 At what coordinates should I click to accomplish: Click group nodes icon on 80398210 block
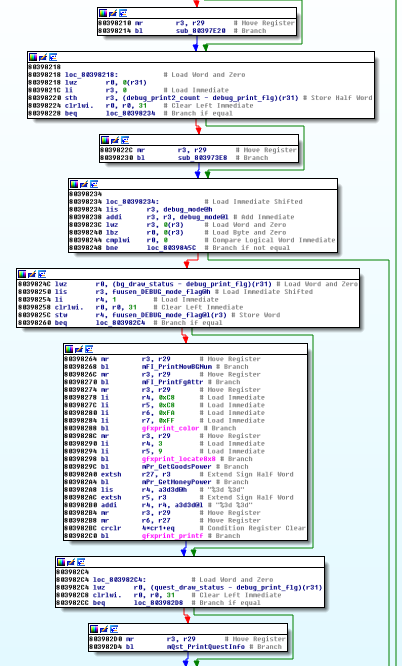[123, 13]
